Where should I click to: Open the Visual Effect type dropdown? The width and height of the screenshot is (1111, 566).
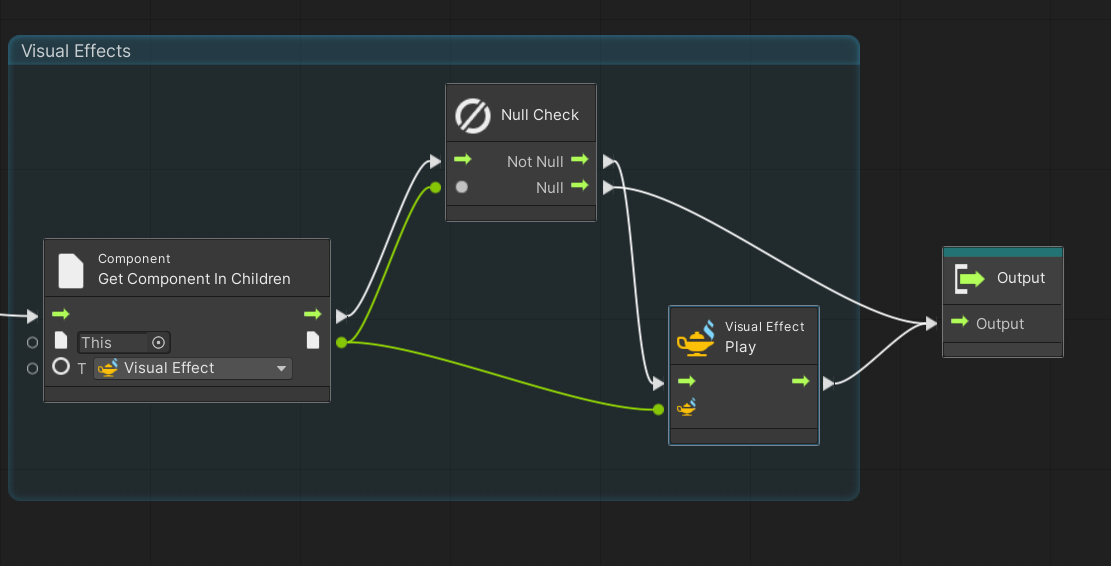point(193,368)
